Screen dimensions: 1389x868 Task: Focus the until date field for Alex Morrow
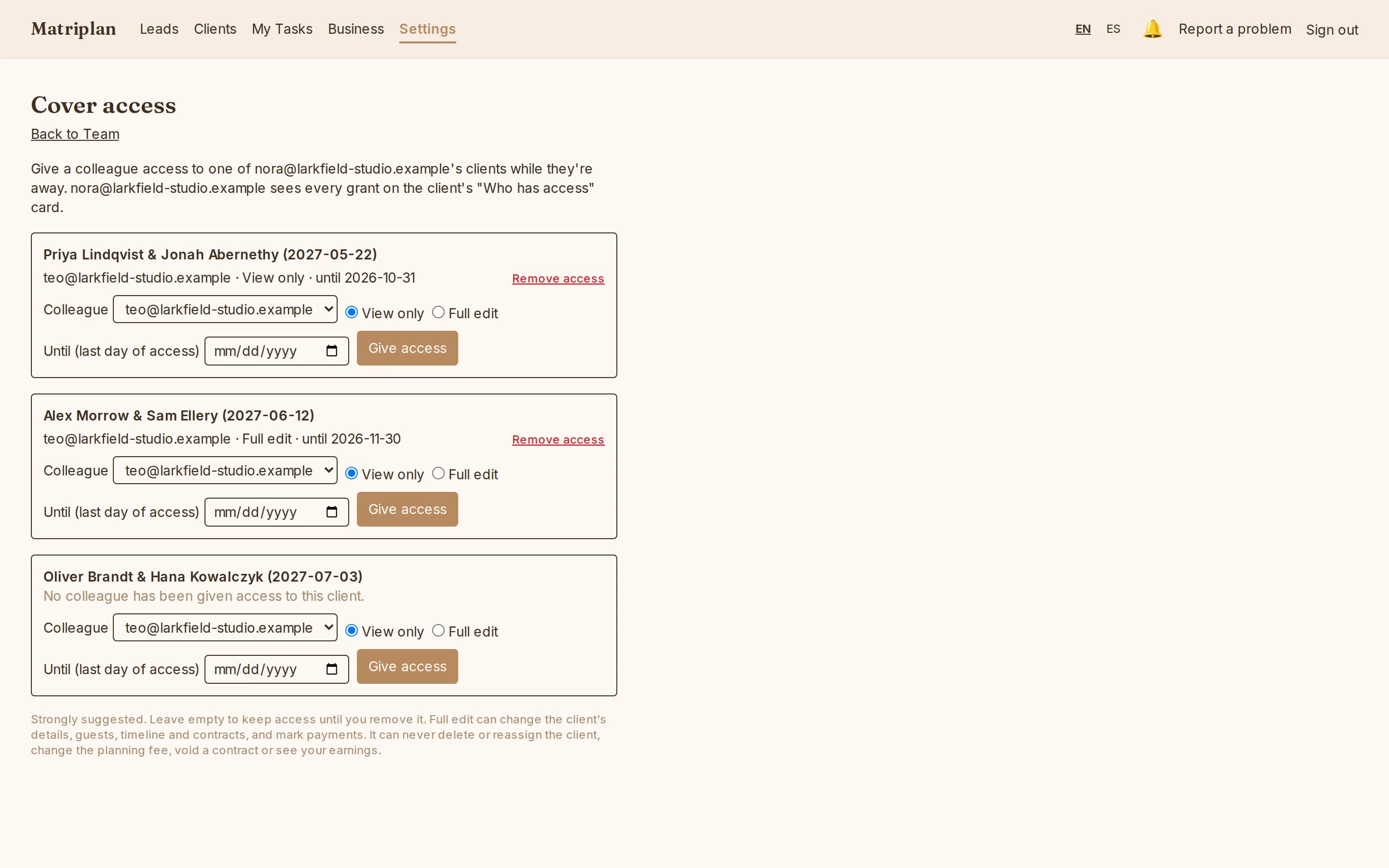[277, 512]
